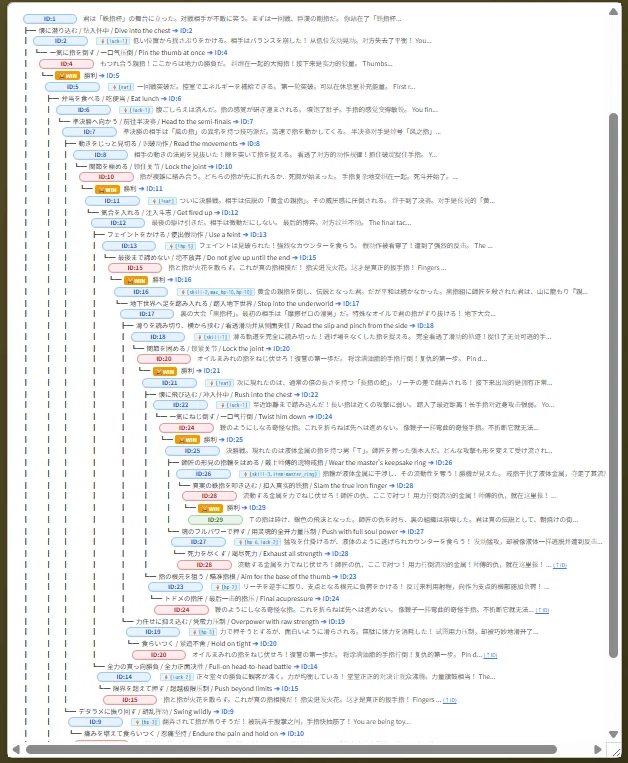Viewport: 628px width, 763px height.
Task: Click the feat effect tag beside ID:11
Action: (161, 201)
